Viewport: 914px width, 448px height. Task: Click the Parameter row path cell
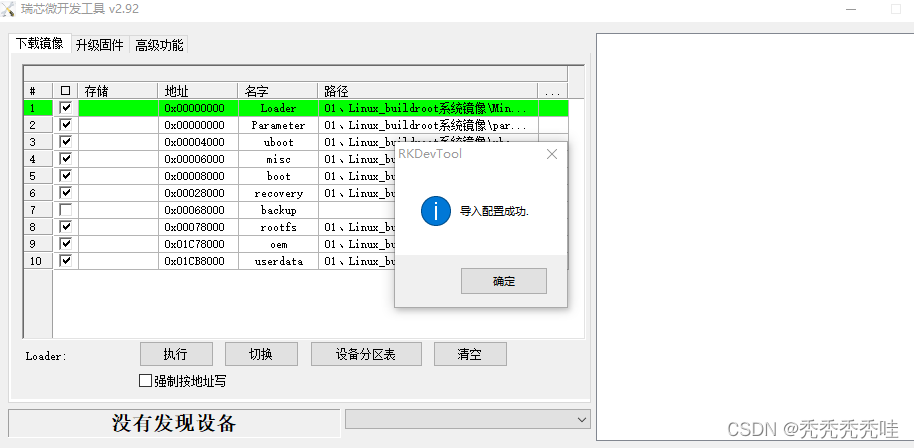pos(428,125)
